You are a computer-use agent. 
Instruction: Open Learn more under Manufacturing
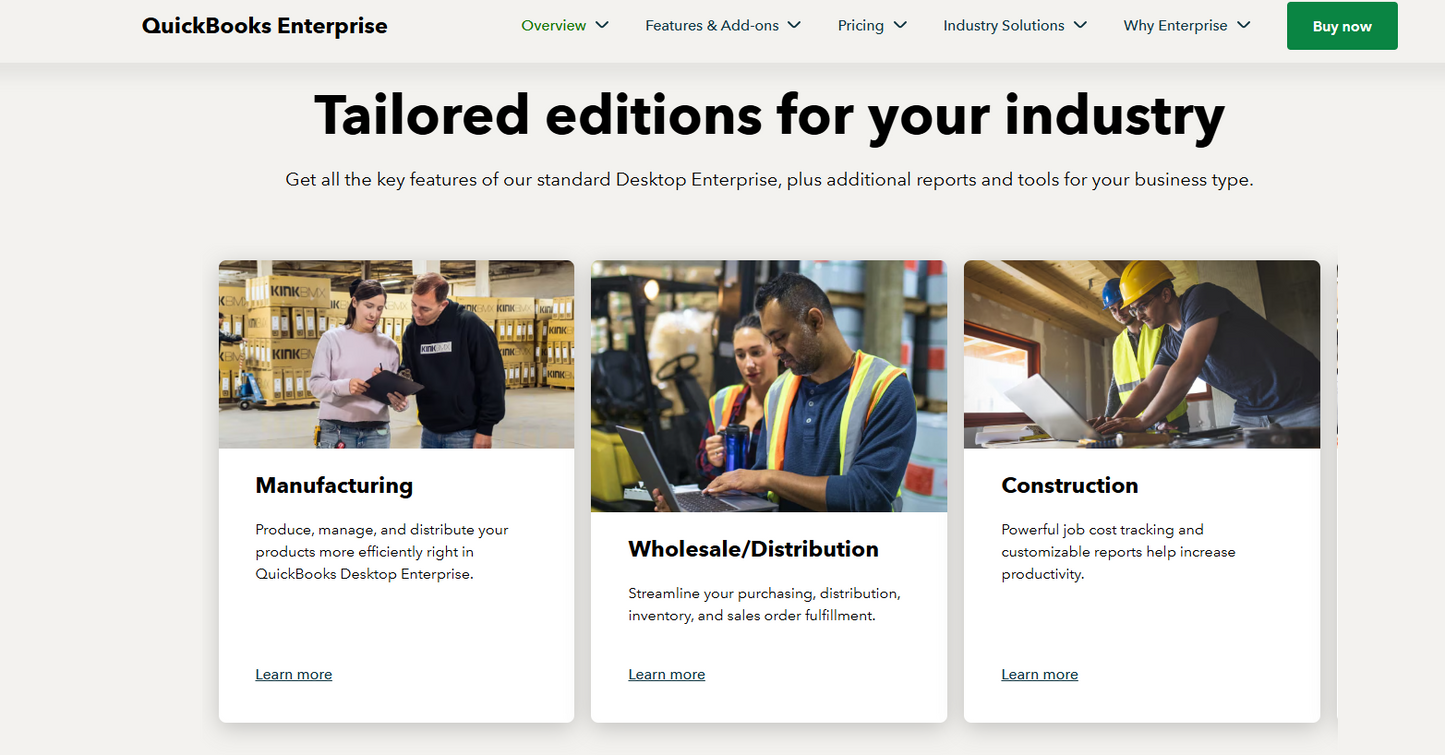point(294,675)
